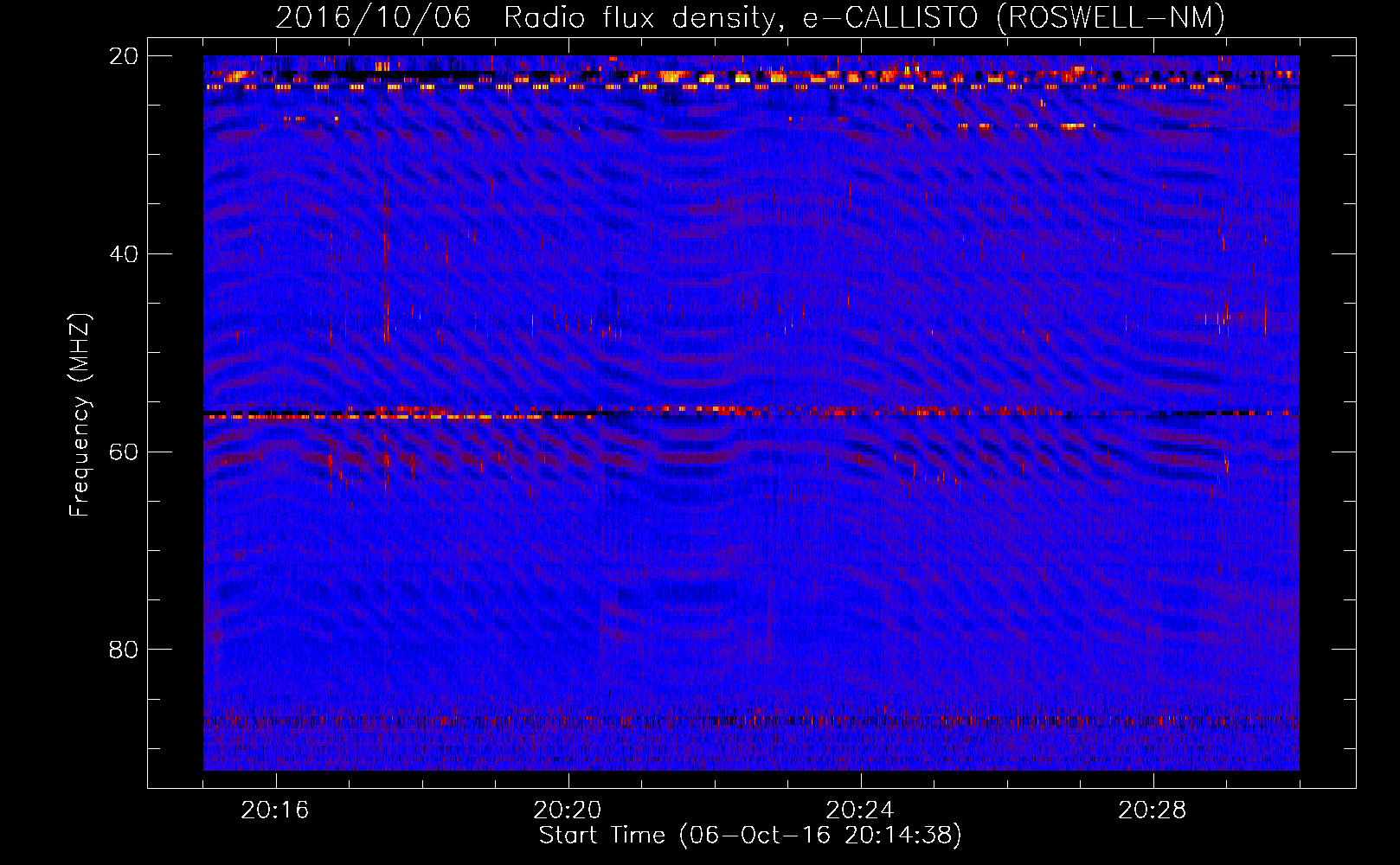
Task: Click the frequency tick label '60'
Action: pos(124,452)
